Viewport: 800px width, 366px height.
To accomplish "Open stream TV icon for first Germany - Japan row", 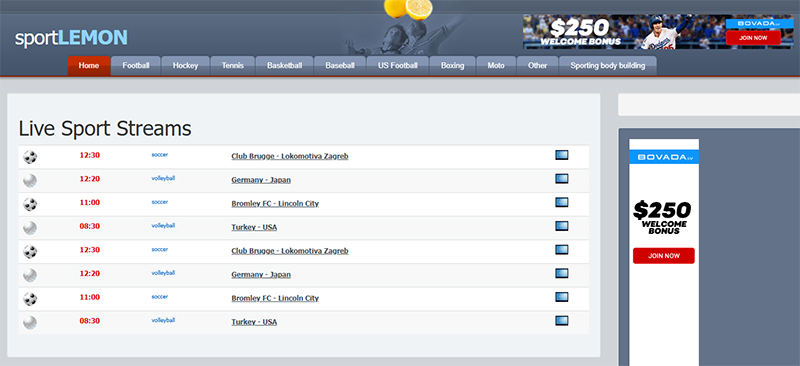I will pyautogui.click(x=562, y=179).
